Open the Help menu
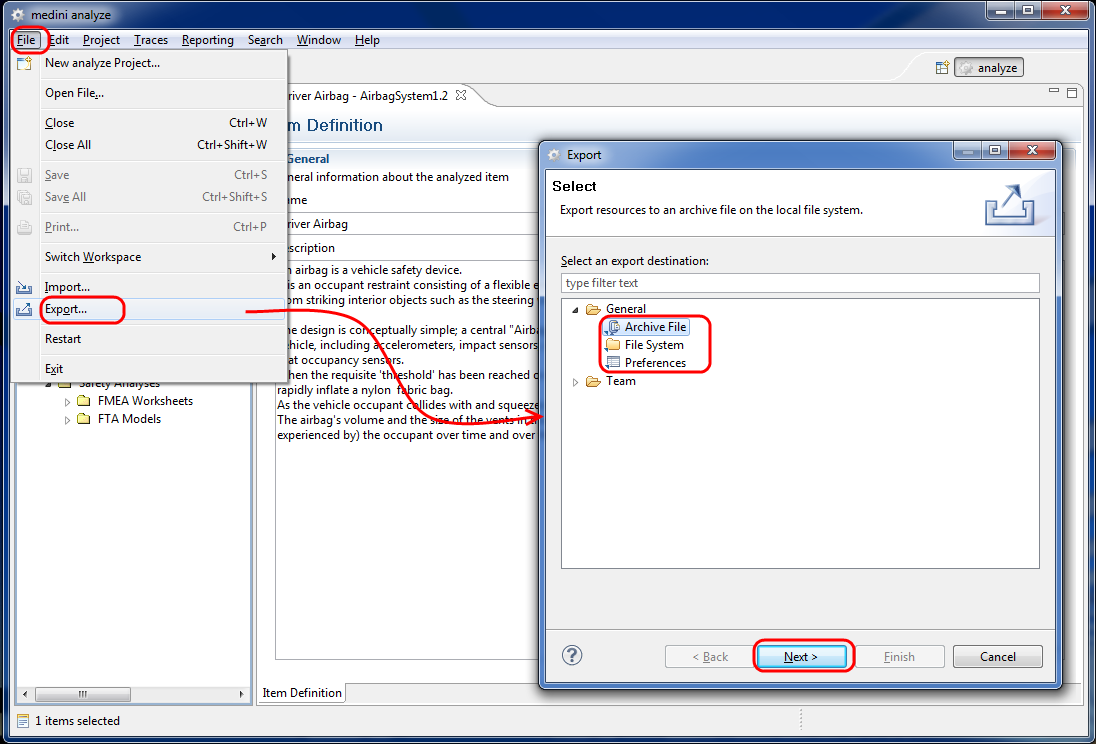This screenshot has height=744, width=1096. pos(367,40)
